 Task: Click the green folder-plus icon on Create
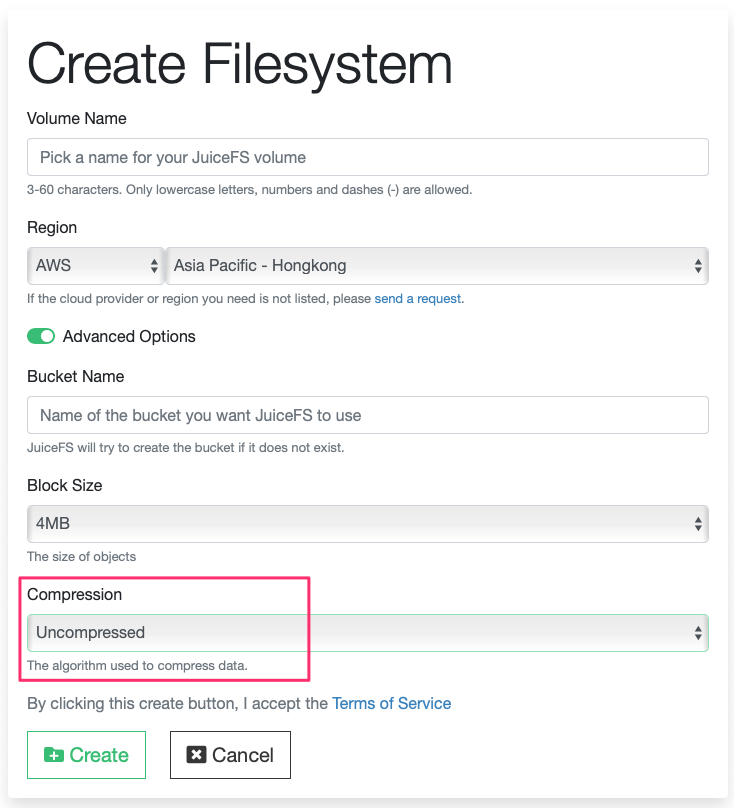pyautogui.click(x=54, y=755)
